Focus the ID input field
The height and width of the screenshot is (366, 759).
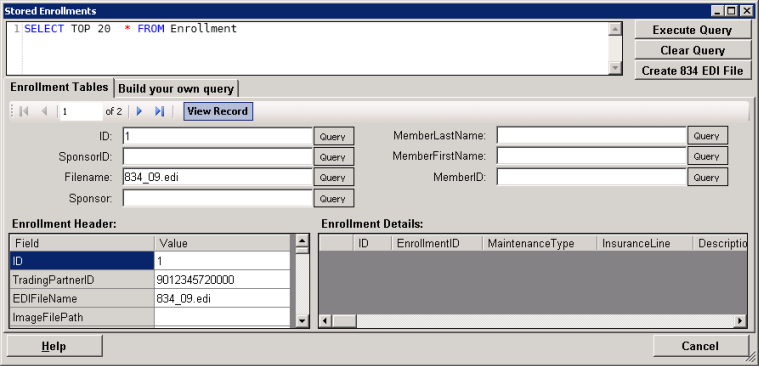pos(217,137)
